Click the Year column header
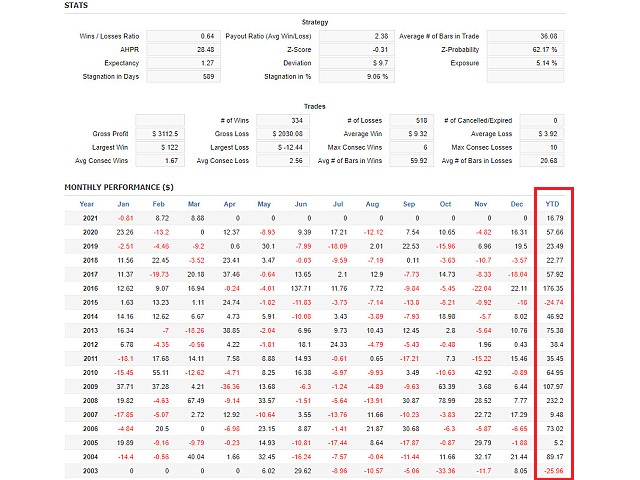 tap(87, 203)
